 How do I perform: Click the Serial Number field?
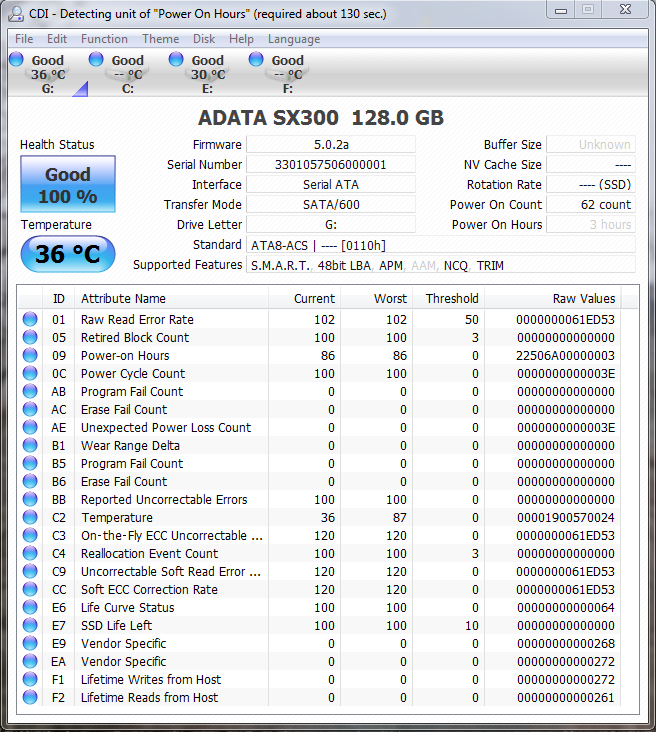click(330, 165)
